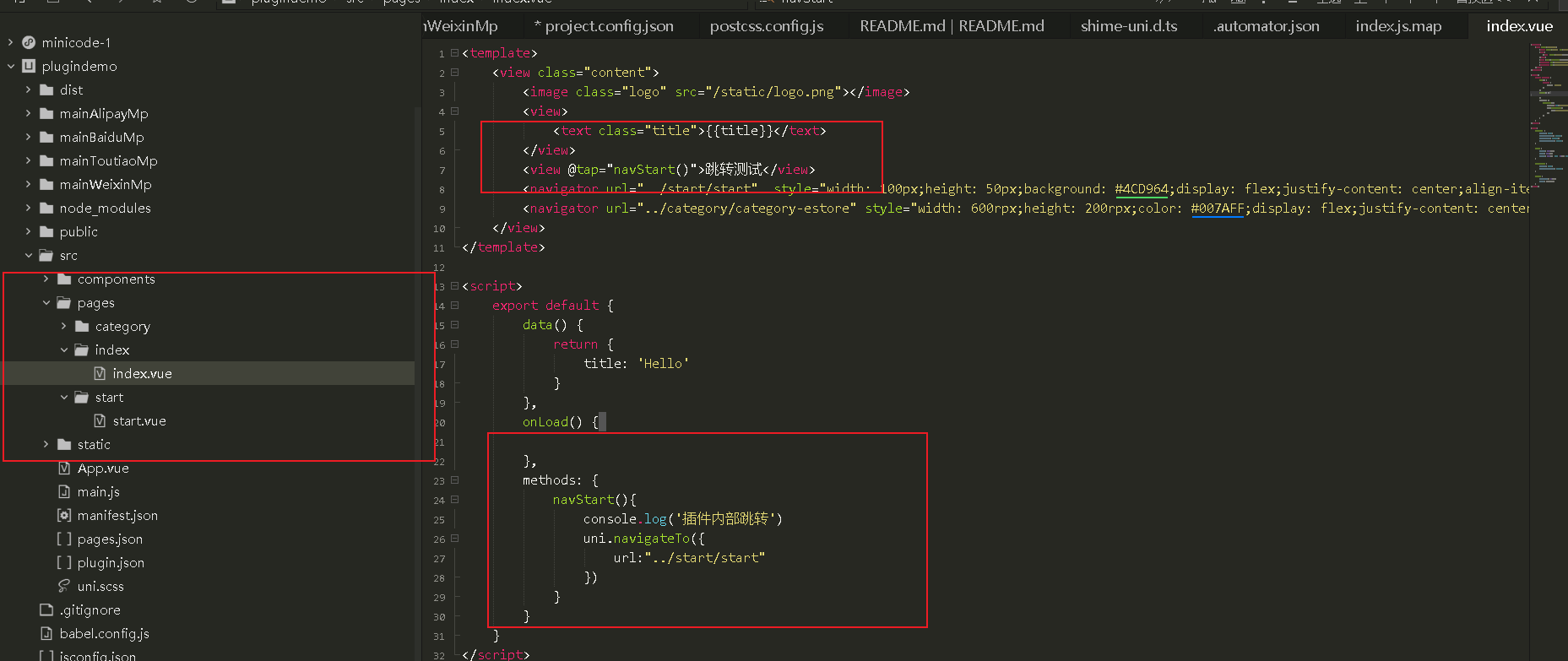
Task: Collapse the src folder
Action: [x=28, y=255]
